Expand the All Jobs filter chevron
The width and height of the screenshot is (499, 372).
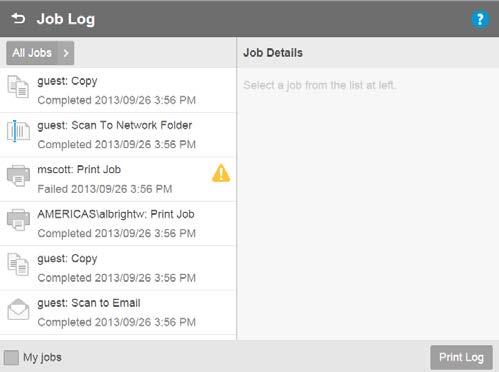click(x=66, y=53)
